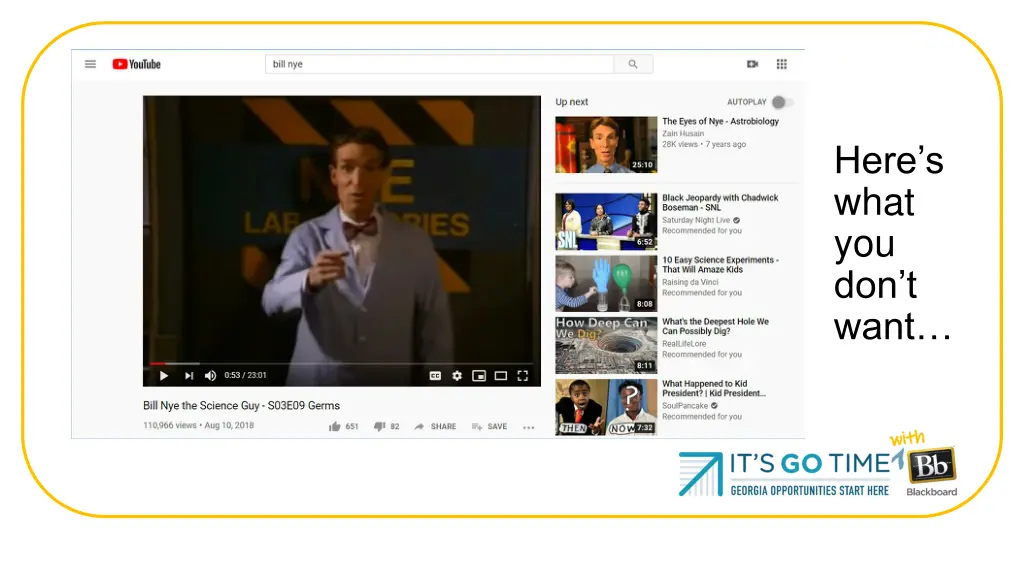Turn on closed captions

[435, 376]
